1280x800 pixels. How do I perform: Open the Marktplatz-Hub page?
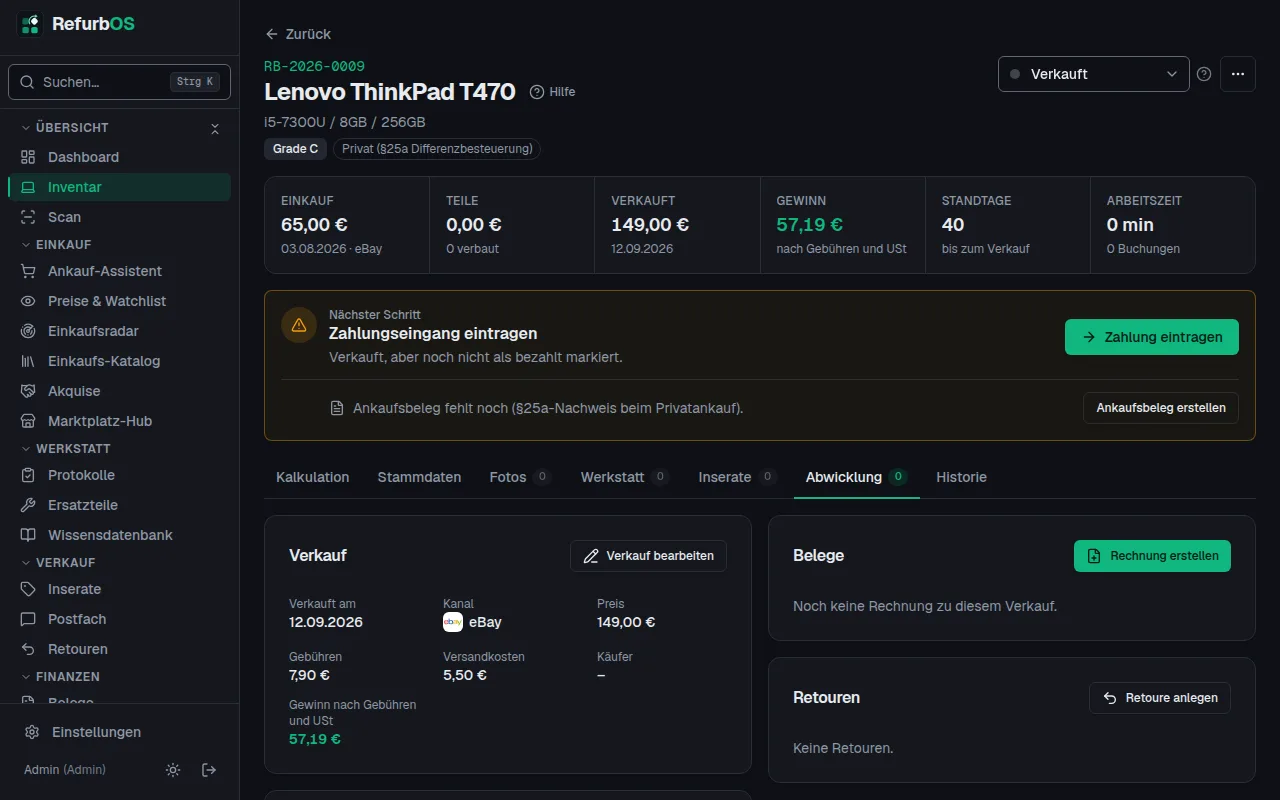[119, 421]
